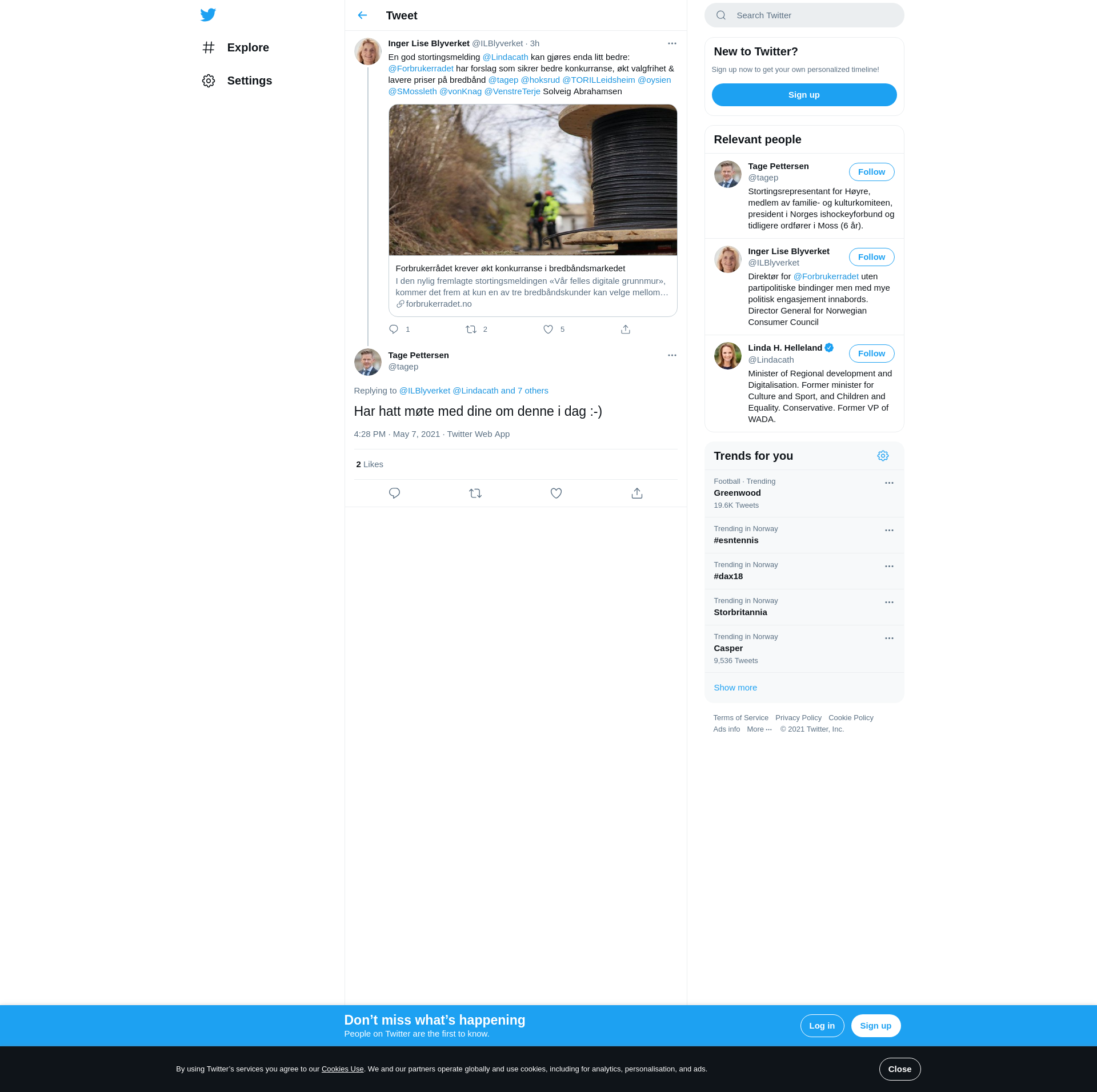The image size is (1097, 1092).
Task: View the 2 Likes list
Action: coord(369,464)
